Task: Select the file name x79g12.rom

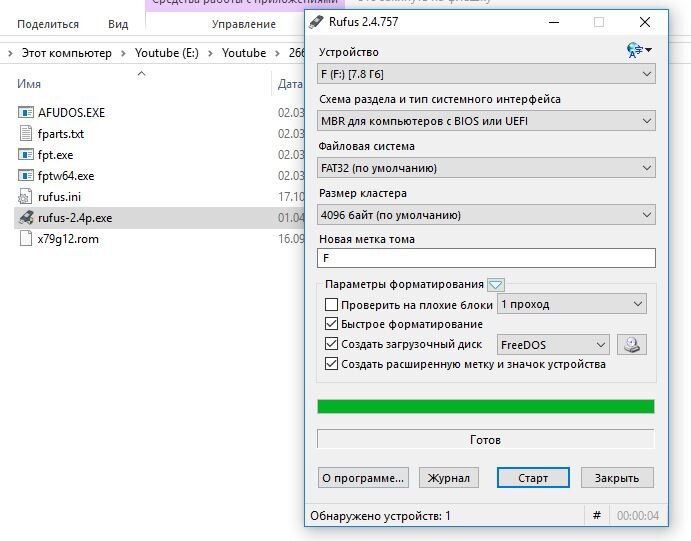Action: point(68,239)
